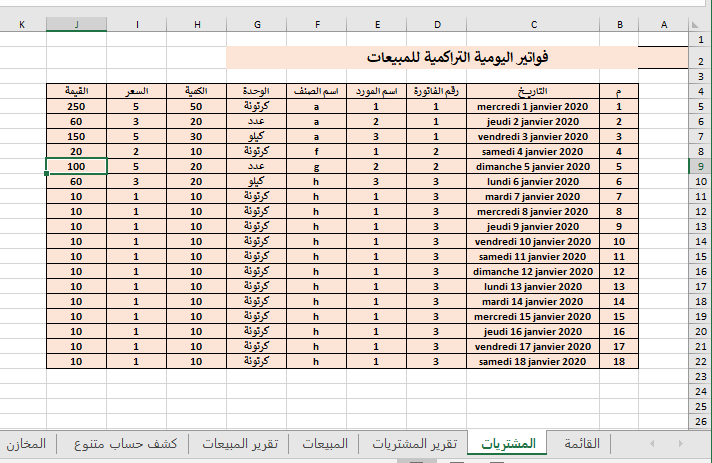This screenshot has width=712, height=463.
Task: Select quantity cell 30
Action: pos(197,137)
